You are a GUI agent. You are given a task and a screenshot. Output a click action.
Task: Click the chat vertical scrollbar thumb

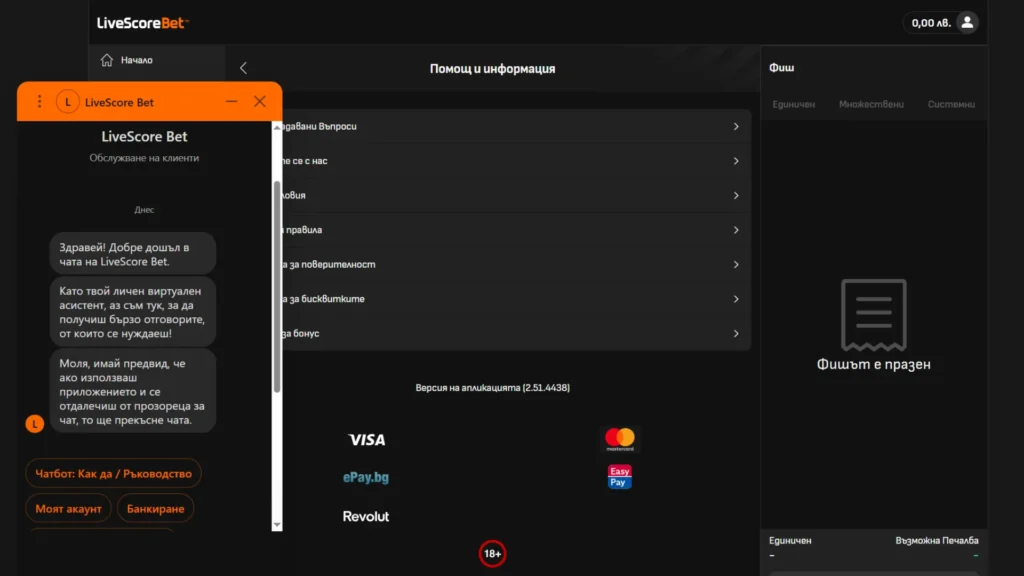277,287
